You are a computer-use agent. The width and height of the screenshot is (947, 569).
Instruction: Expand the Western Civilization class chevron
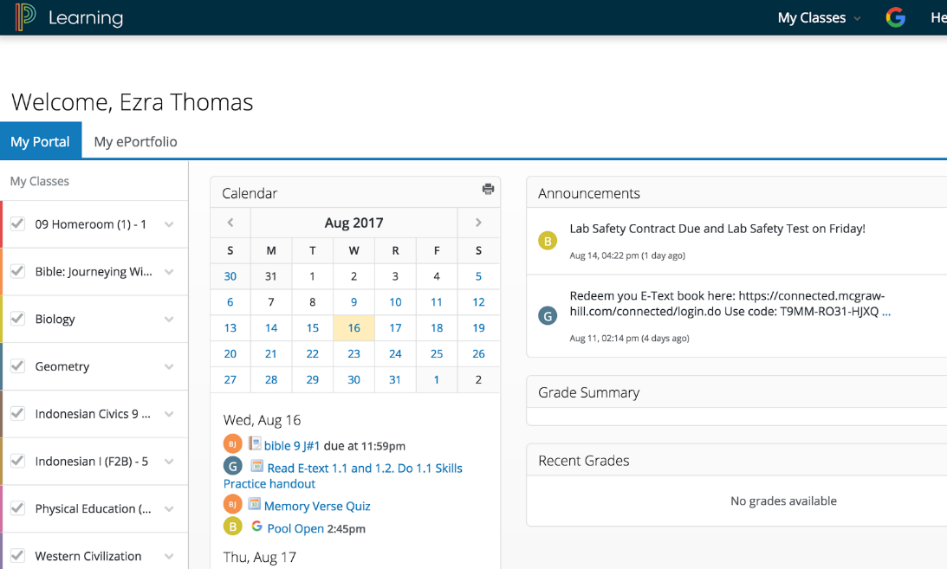click(169, 556)
